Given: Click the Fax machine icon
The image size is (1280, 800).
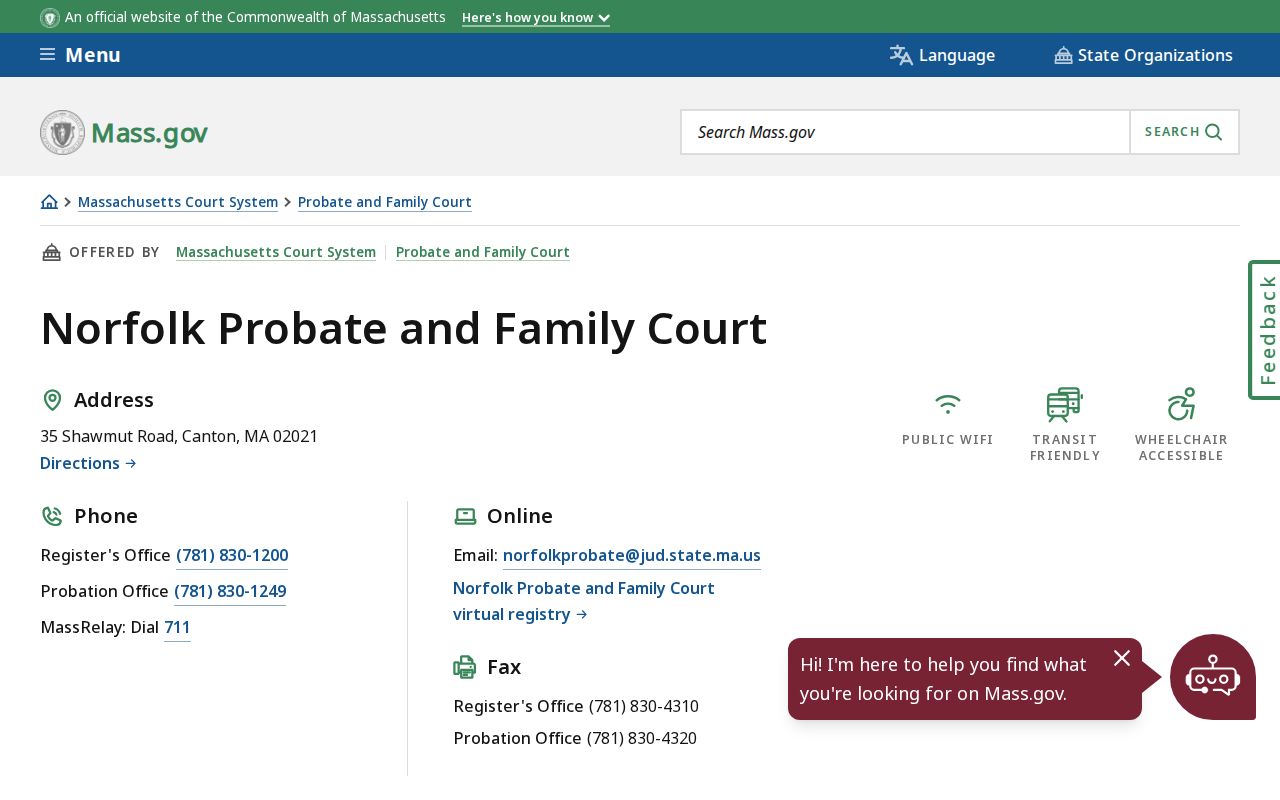Looking at the screenshot, I should coord(465,667).
